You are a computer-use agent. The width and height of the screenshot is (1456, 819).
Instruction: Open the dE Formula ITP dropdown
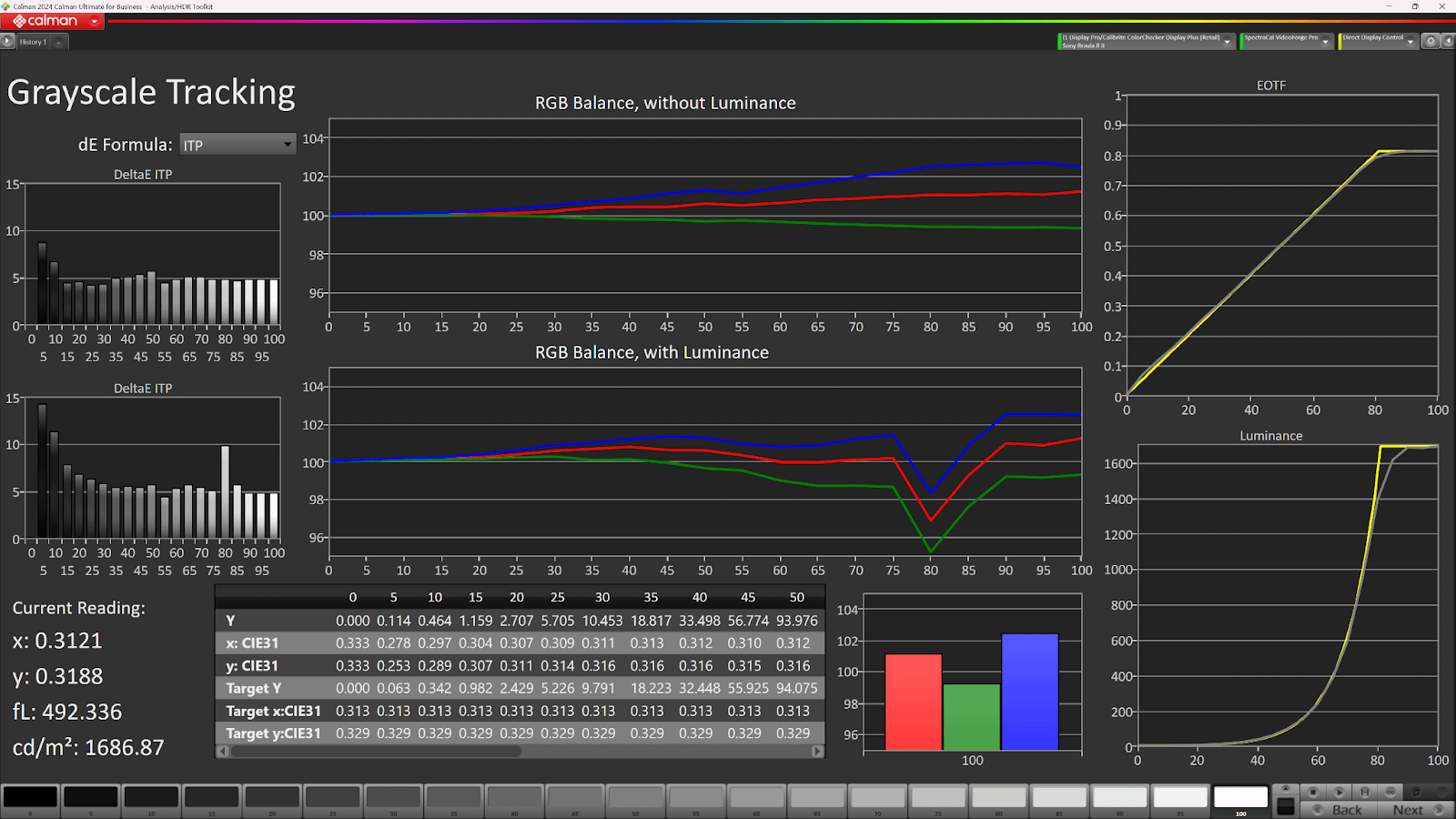[x=238, y=145]
